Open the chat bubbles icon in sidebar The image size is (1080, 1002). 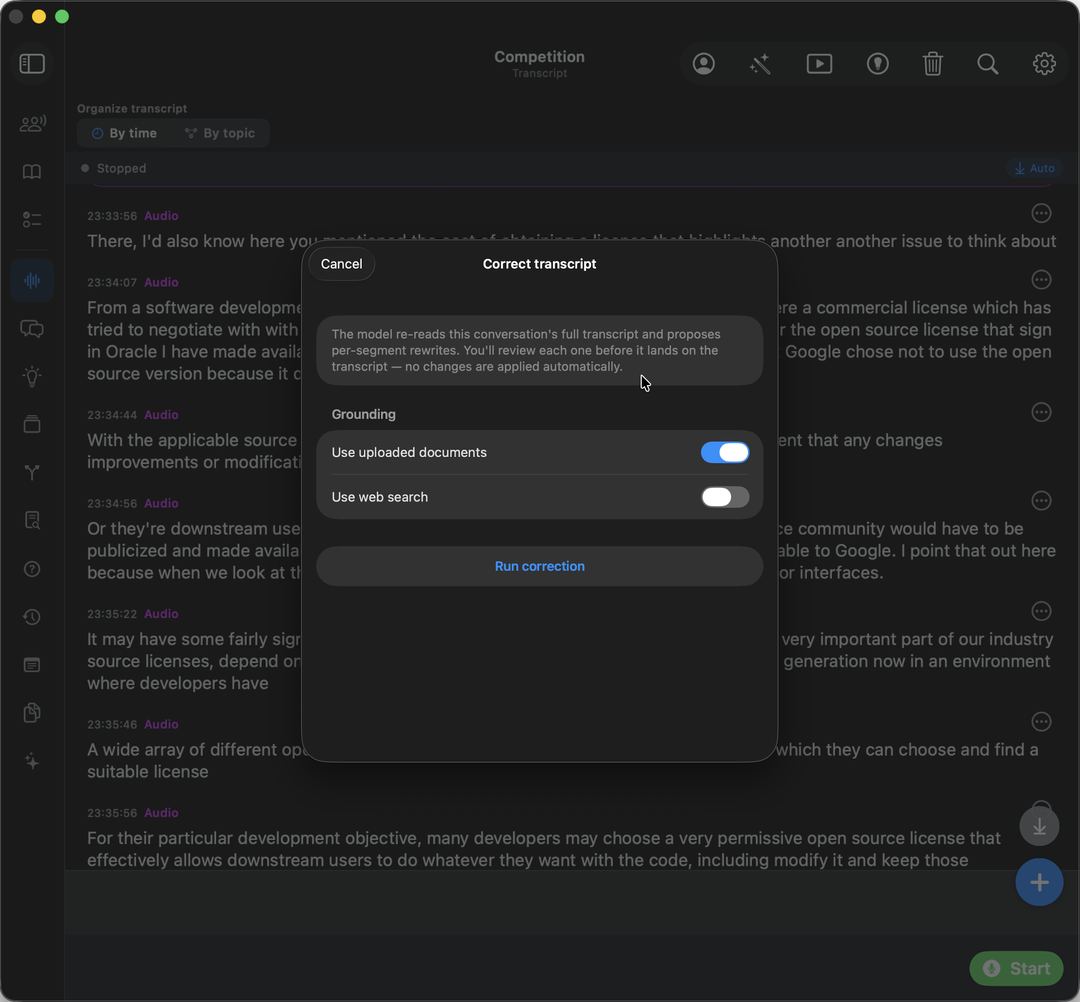(32, 328)
